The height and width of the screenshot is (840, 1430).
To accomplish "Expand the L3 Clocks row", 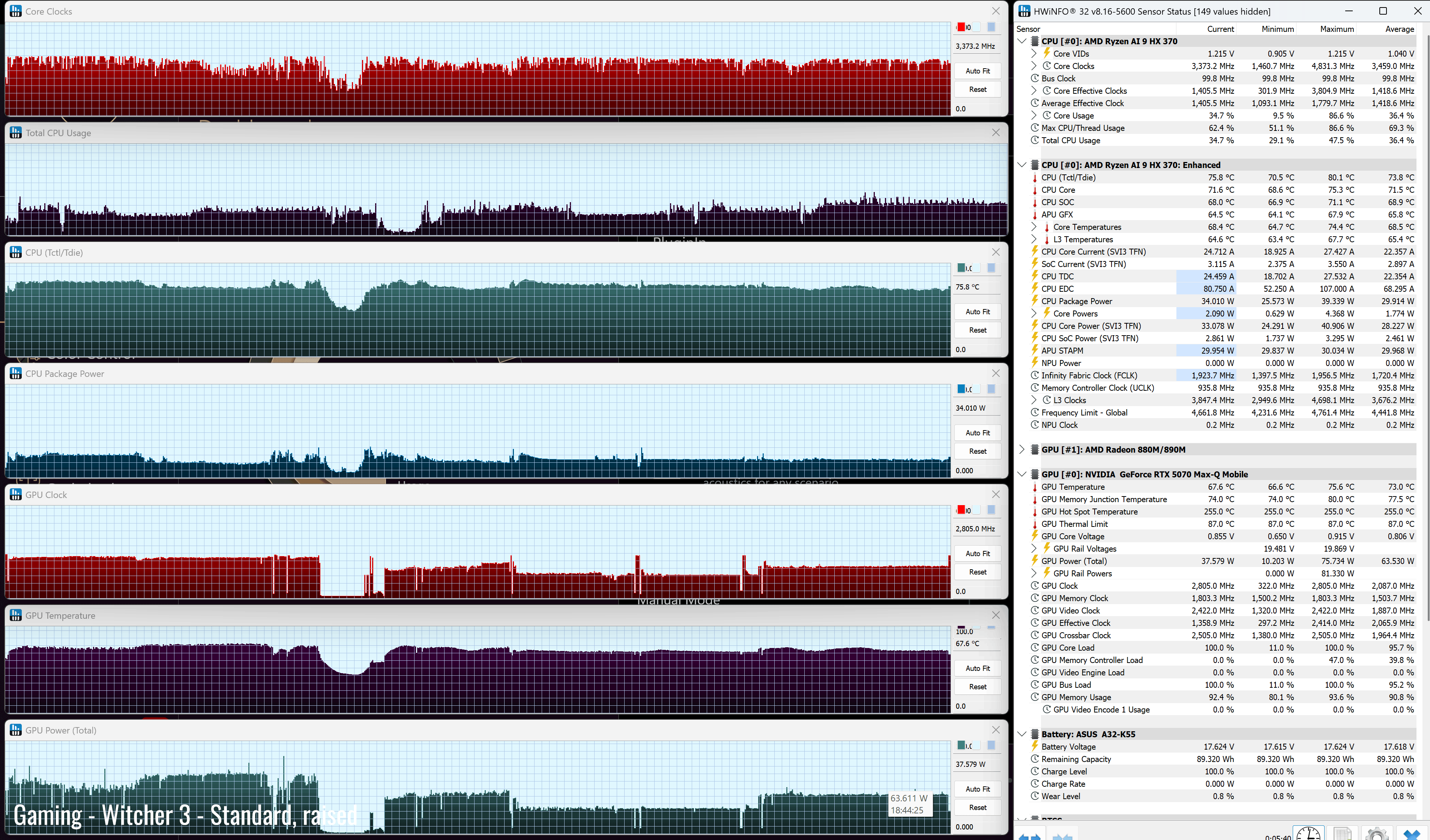I will point(1034,400).
